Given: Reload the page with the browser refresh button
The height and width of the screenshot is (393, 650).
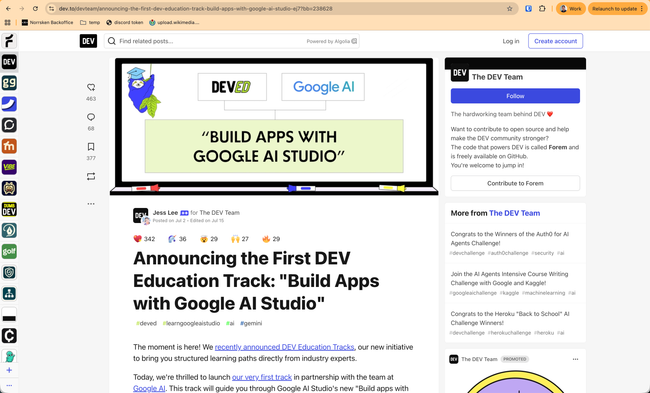Looking at the screenshot, I should click(35, 8).
